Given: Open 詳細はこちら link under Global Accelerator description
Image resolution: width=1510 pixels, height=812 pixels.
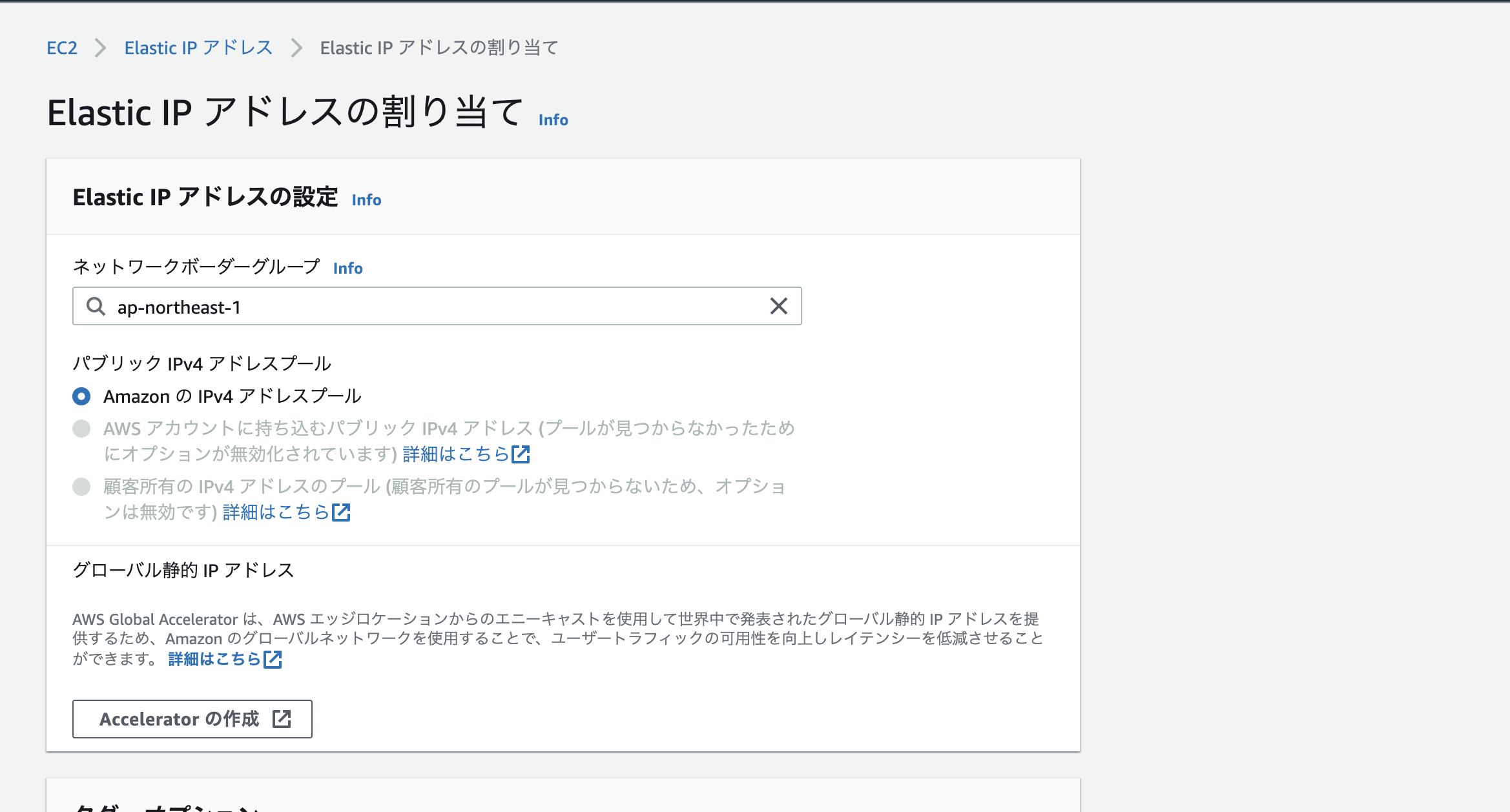Looking at the screenshot, I should pyautogui.click(x=214, y=659).
